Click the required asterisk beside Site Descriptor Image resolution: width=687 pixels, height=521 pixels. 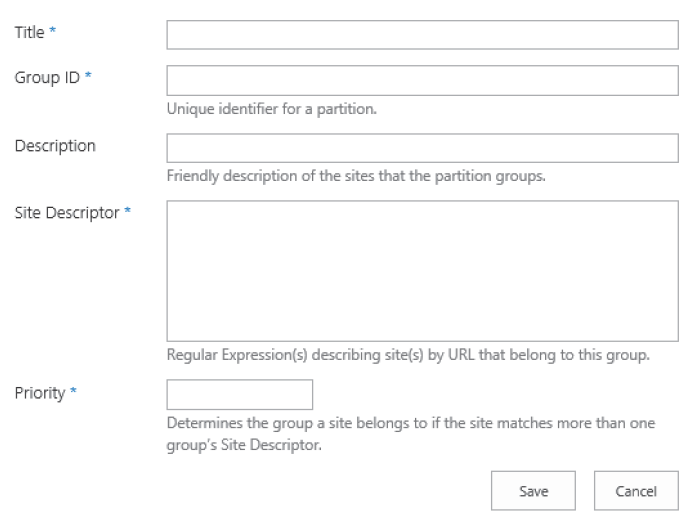tap(127, 214)
